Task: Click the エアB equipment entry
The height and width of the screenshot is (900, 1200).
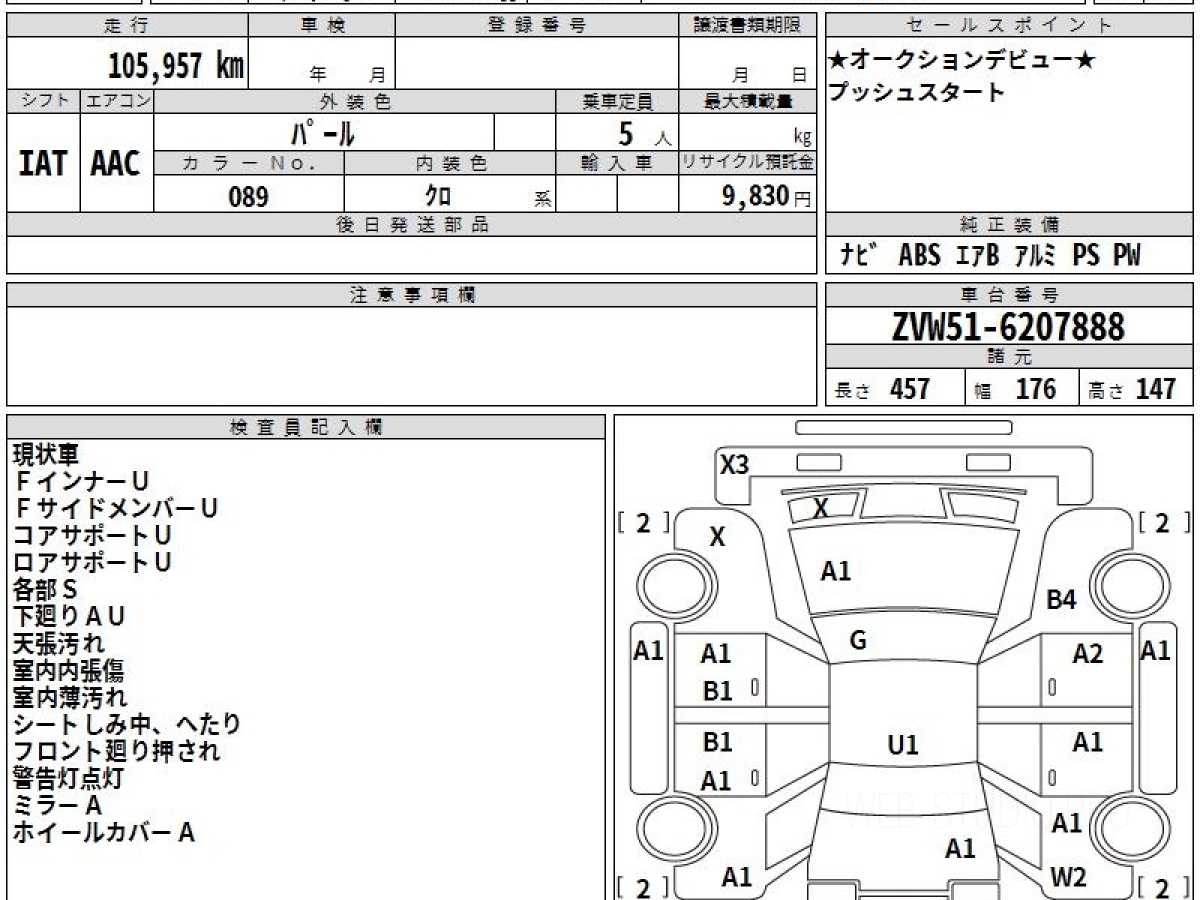Action: [x=977, y=256]
